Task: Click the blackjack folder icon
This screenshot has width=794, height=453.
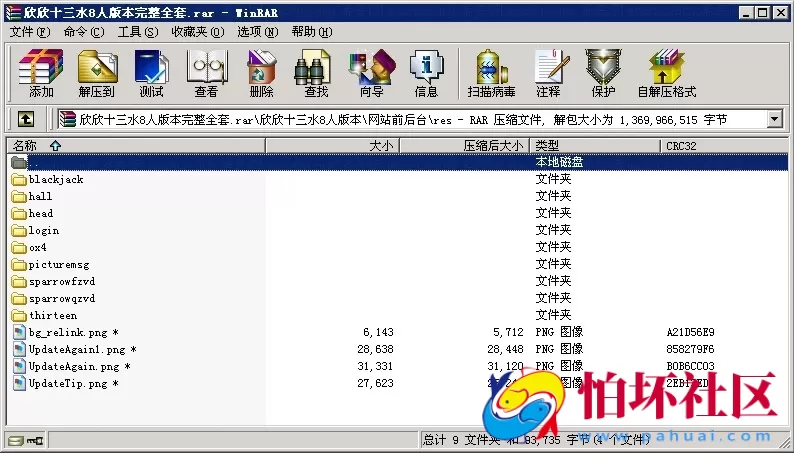Action: pos(19,179)
